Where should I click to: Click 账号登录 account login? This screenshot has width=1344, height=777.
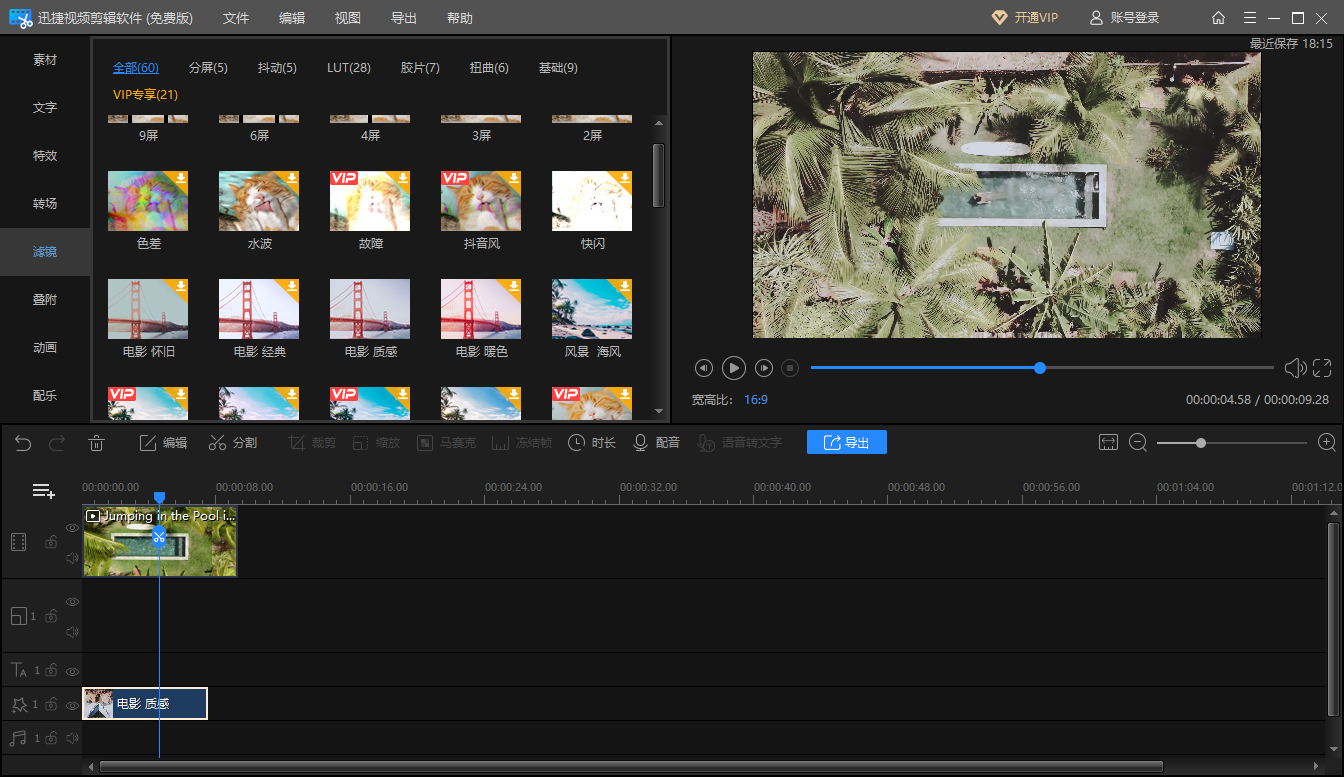click(1124, 18)
